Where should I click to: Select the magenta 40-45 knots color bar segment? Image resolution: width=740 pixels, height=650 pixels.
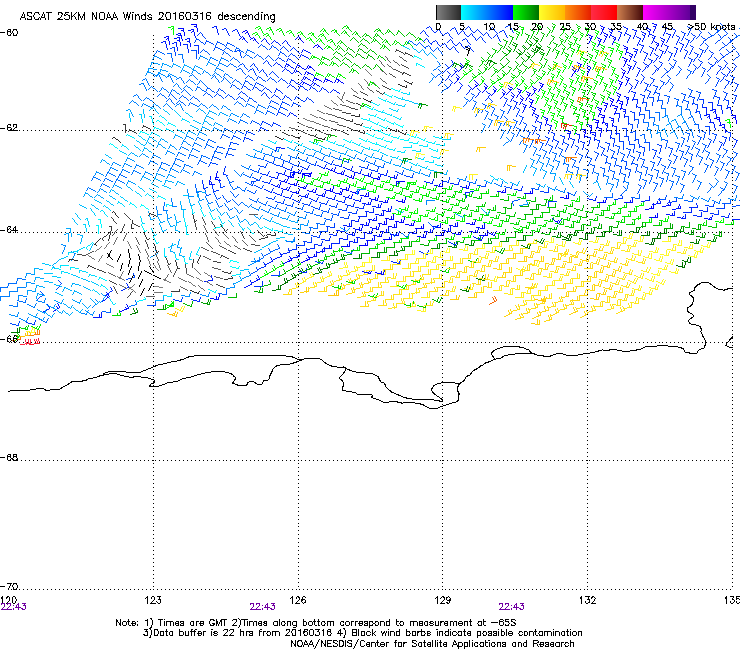(656, 12)
